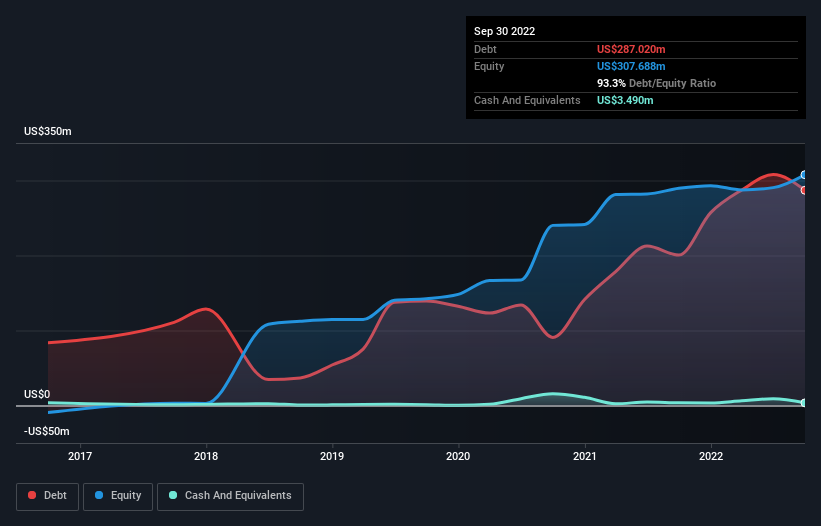Click Cash And Equivalents label in tooltip

click(x=527, y=100)
